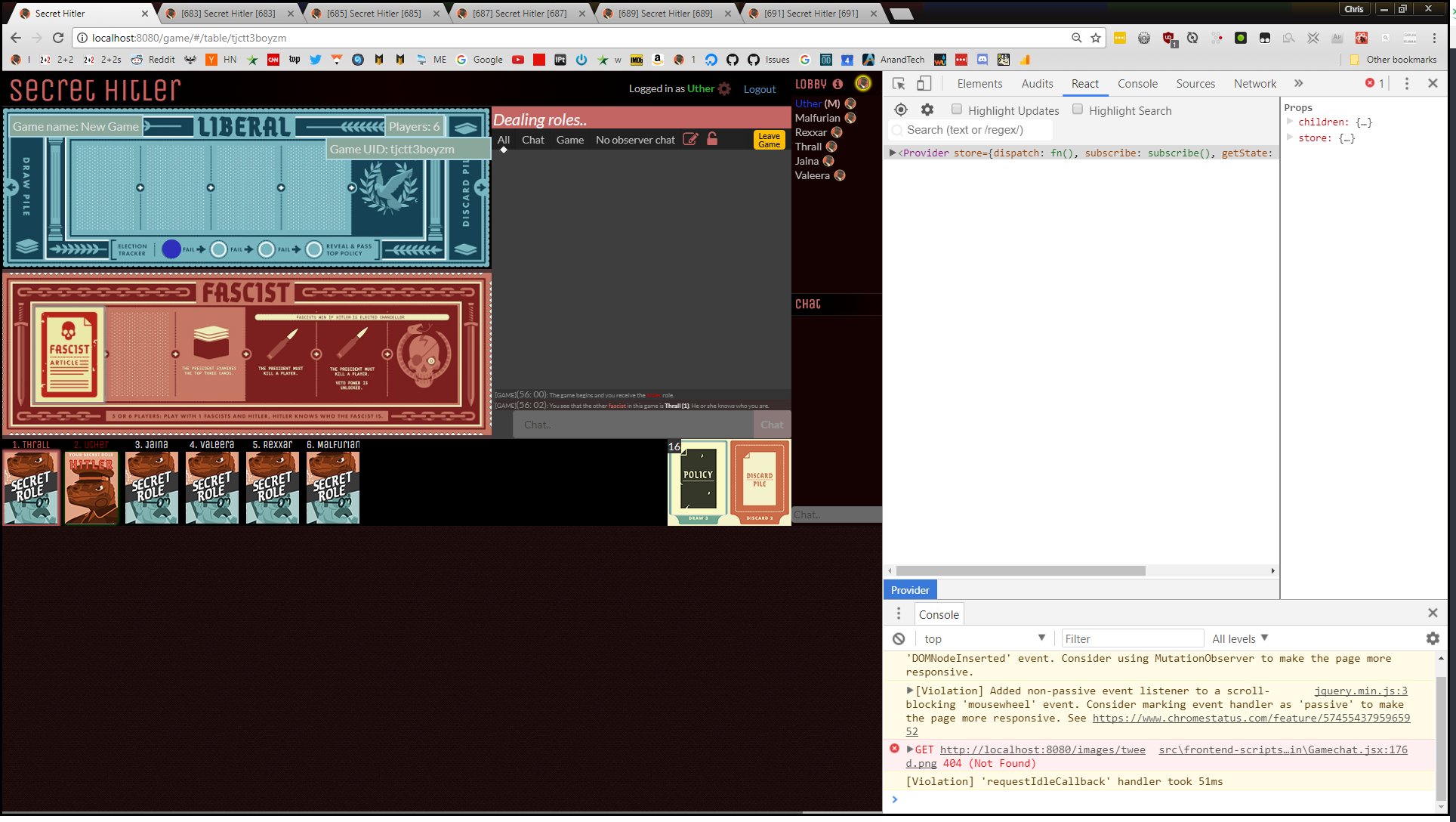
Task: Open the console drawer three-dot menu
Action: 899,613
